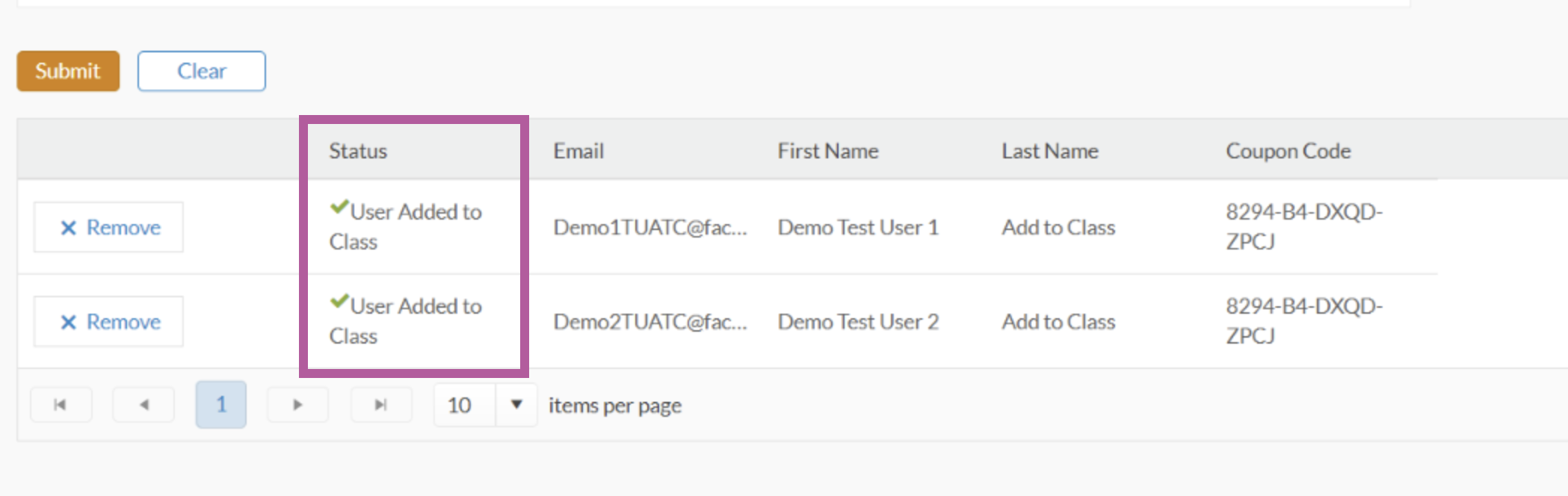Viewport: 1568px width, 496px height.
Task: Go to first page of results
Action: point(61,405)
